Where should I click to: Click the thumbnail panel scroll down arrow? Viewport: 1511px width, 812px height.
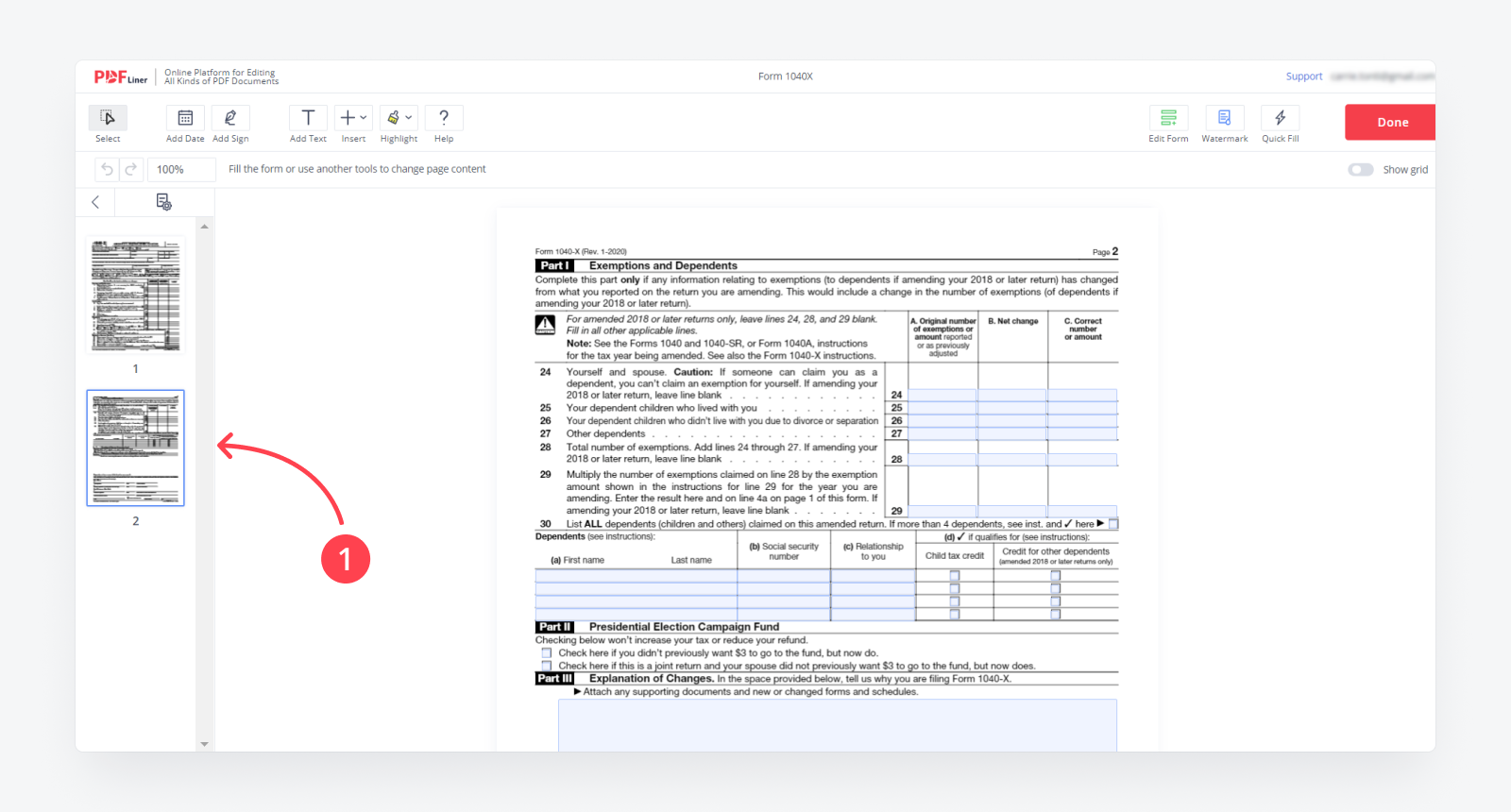pyautogui.click(x=204, y=744)
